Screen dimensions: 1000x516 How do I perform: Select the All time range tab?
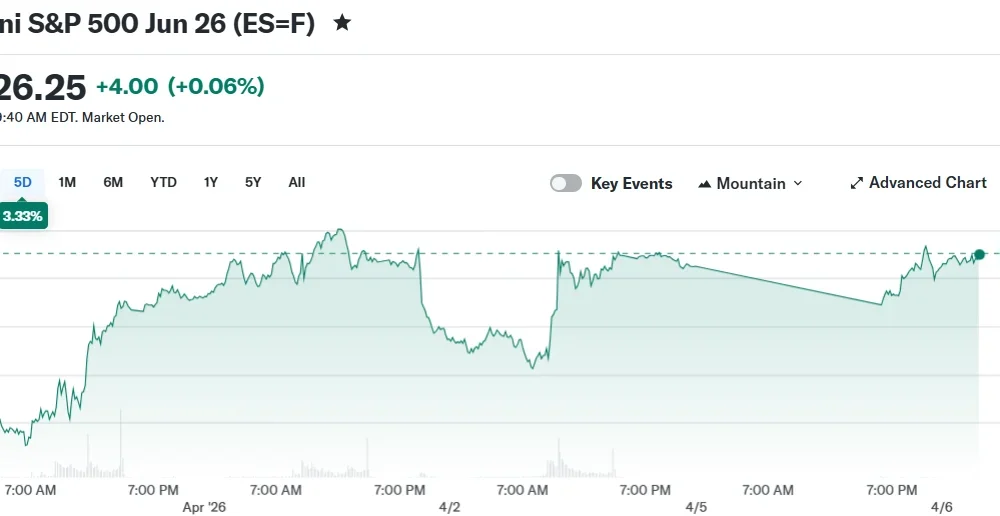click(x=297, y=182)
